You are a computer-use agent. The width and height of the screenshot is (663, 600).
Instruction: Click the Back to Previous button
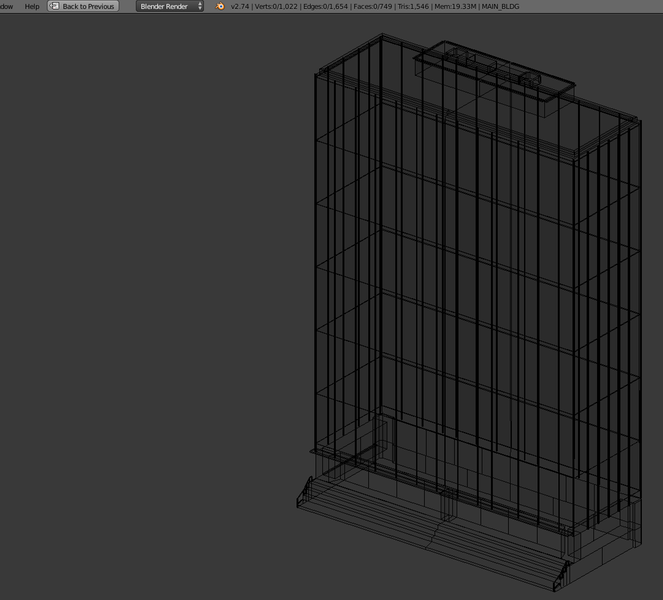88,6
